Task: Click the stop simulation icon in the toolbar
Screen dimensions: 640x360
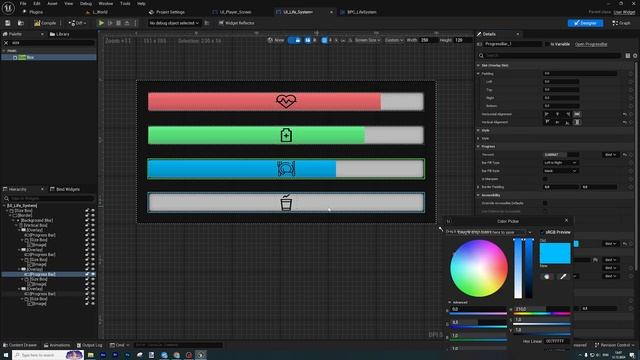Action: pyautogui.click(x=118, y=23)
